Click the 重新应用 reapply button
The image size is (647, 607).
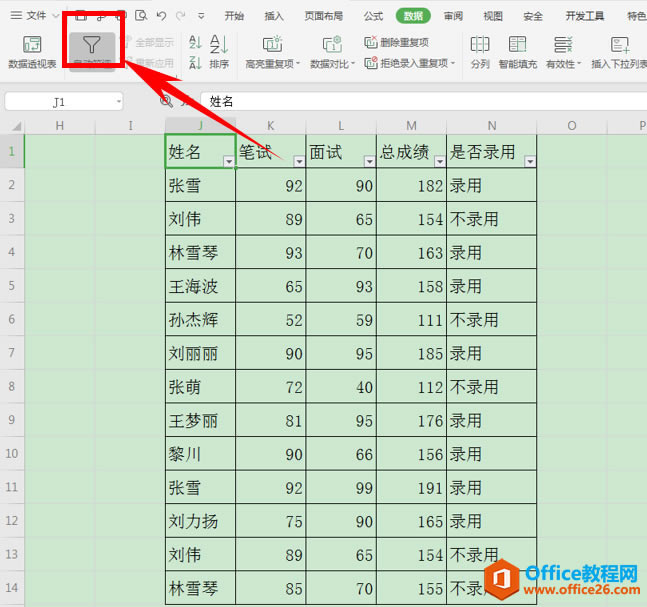(x=151, y=63)
